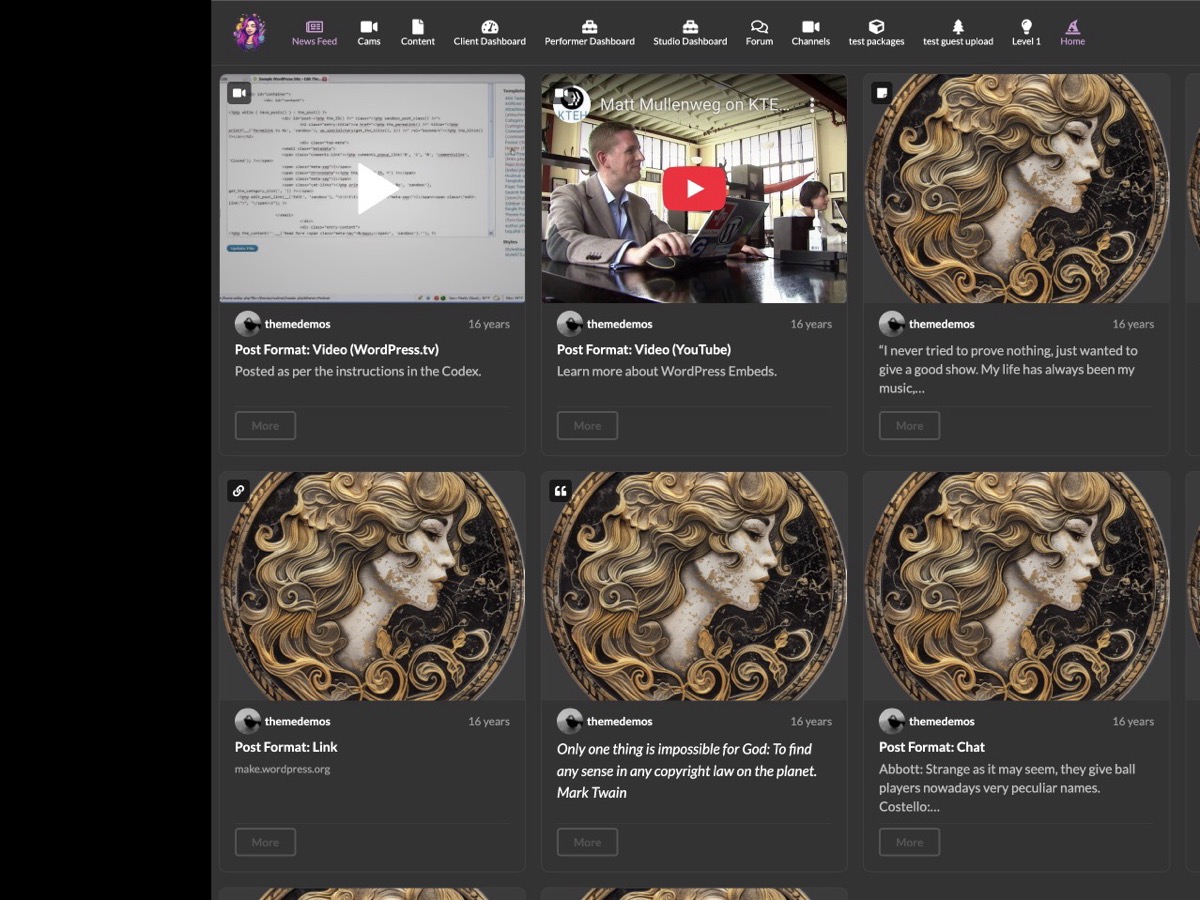Play the Matt Mullenweg YouTube video
The width and height of the screenshot is (1200, 900).
694,190
